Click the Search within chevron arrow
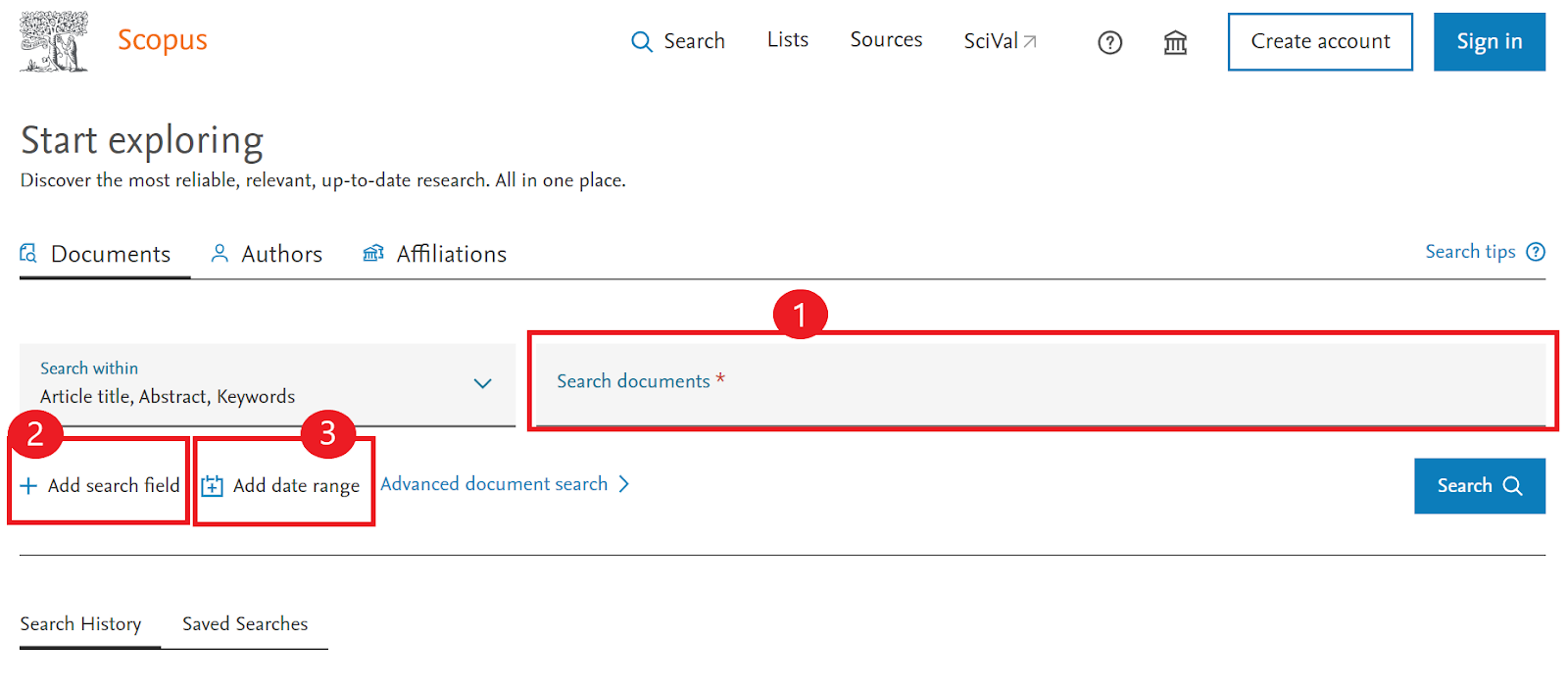 pos(483,383)
